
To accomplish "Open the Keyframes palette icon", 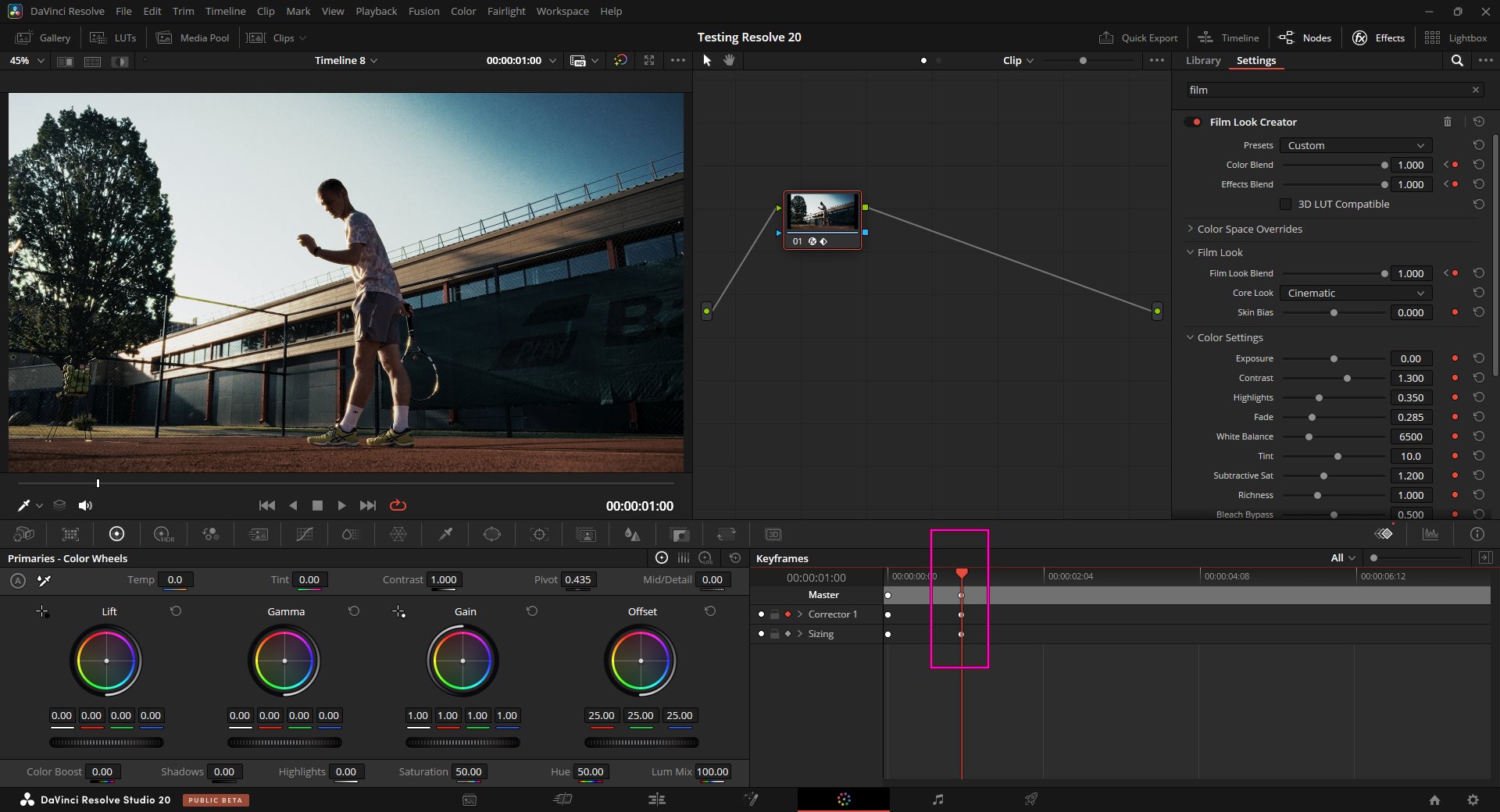I will tap(1384, 534).
